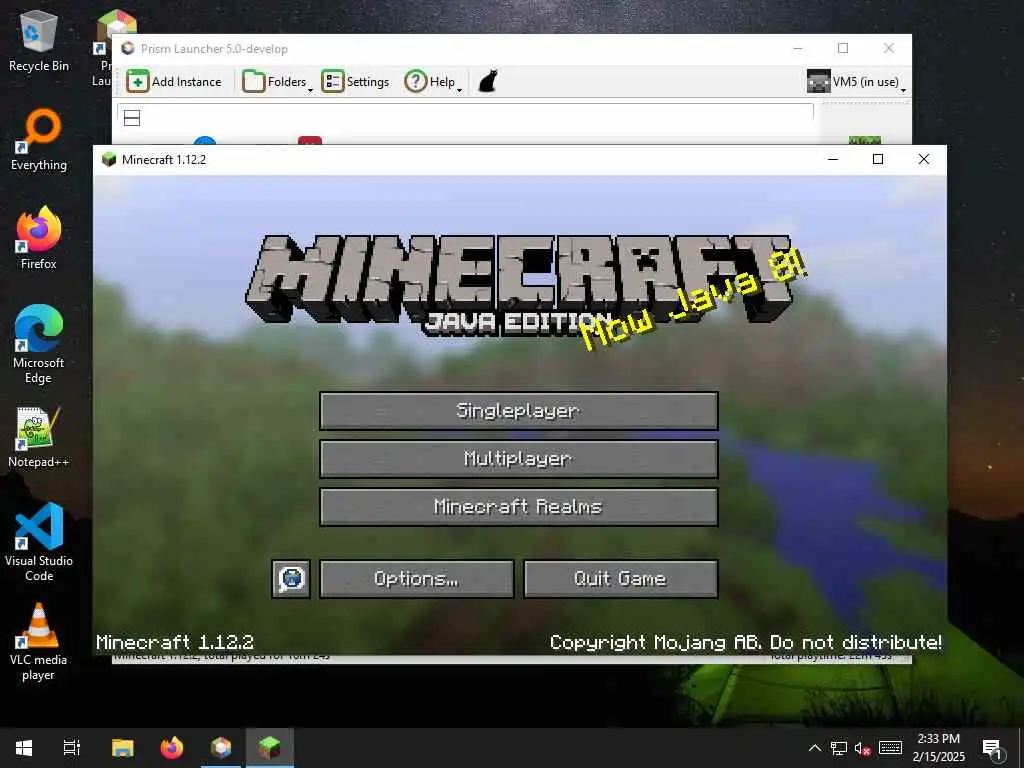Click VM5 account avatar in Prism Launcher
Image resolution: width=1024 pixels, height=768 pixels.
click(x=818, y=82)
